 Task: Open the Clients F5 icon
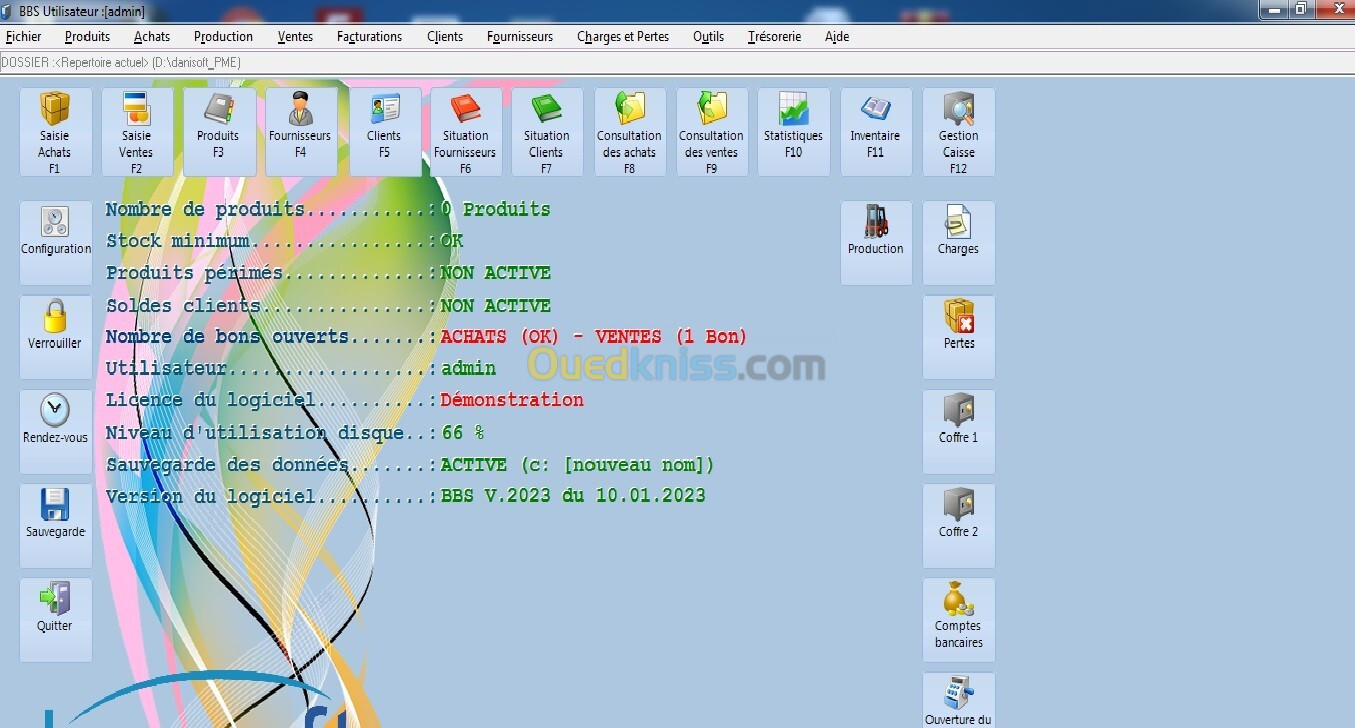click(384, 132)
